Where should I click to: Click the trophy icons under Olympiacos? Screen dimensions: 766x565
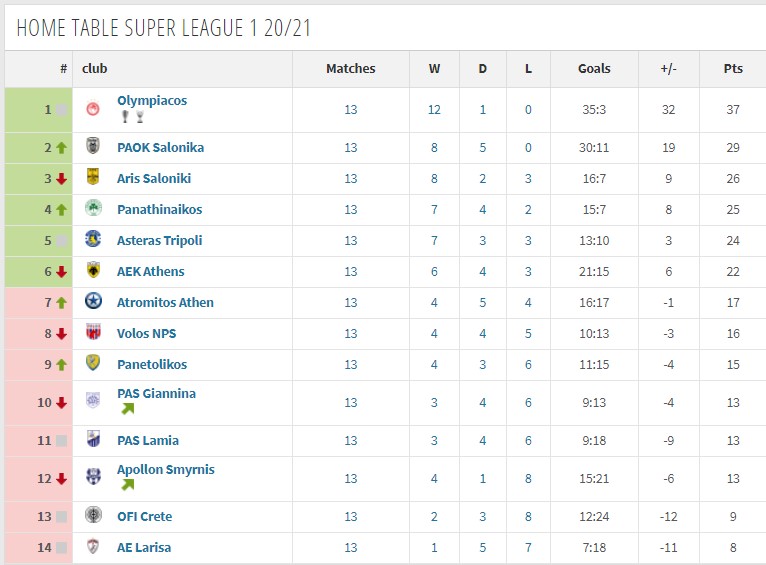pos(132,117)
